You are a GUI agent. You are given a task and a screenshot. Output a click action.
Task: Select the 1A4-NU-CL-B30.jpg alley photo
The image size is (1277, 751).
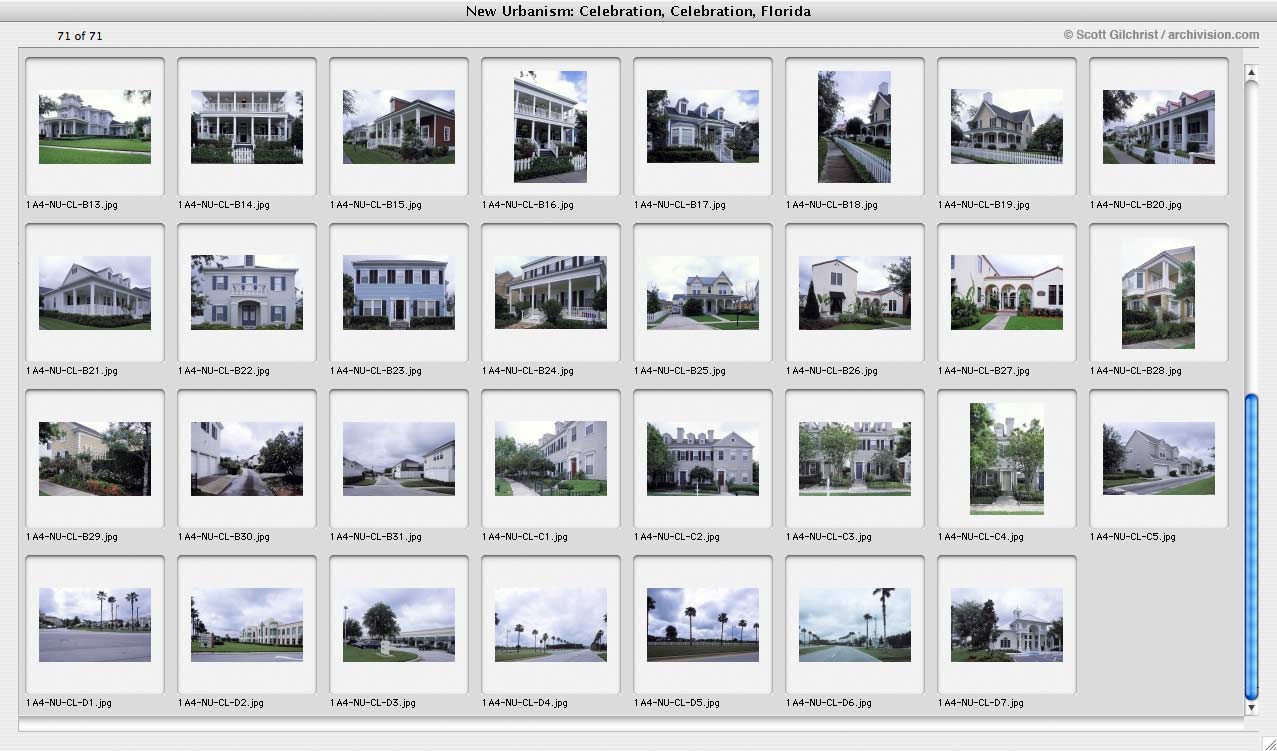[x=247, y=459]
